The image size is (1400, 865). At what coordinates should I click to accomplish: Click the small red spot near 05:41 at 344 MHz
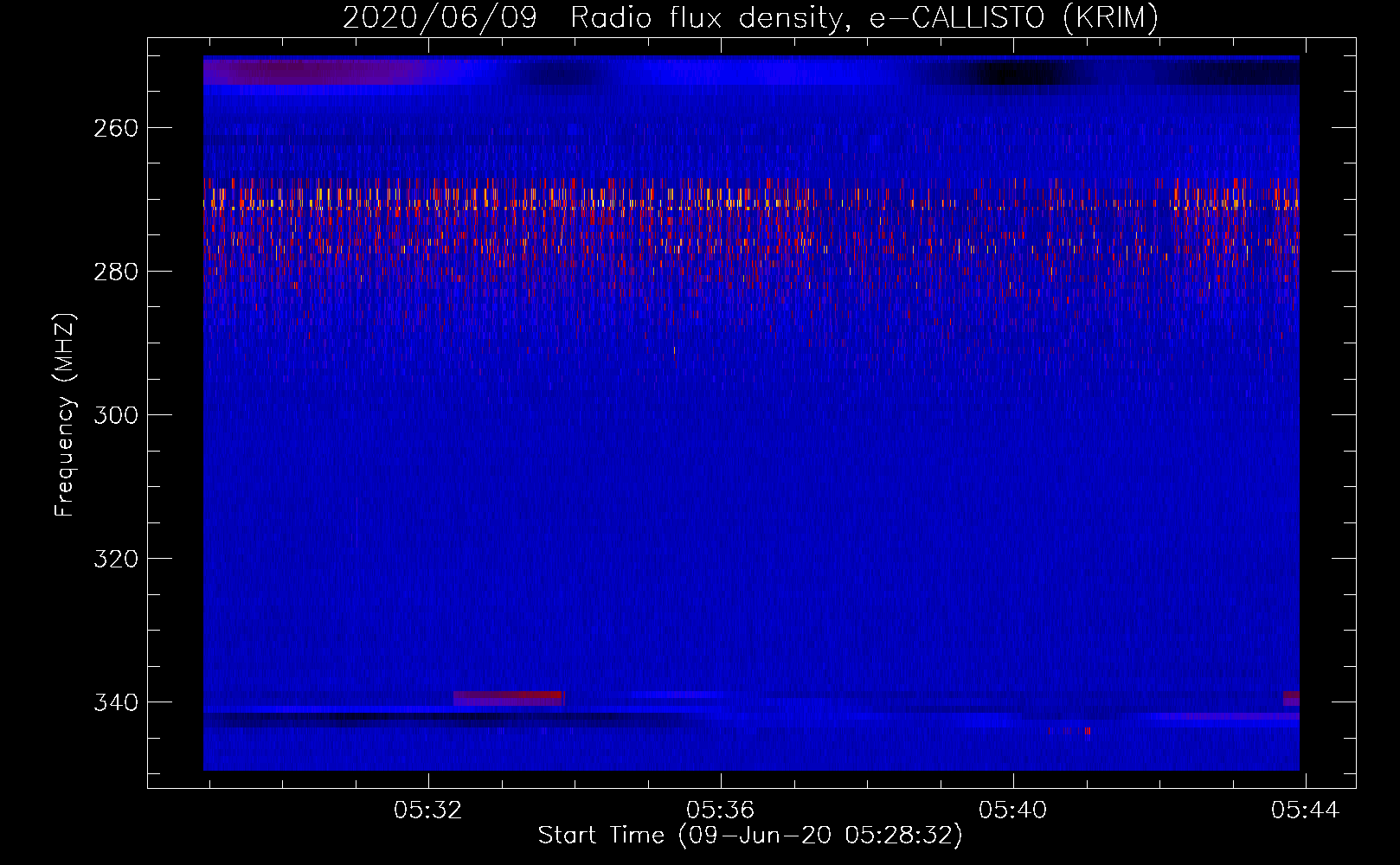tap(1088, 732)
